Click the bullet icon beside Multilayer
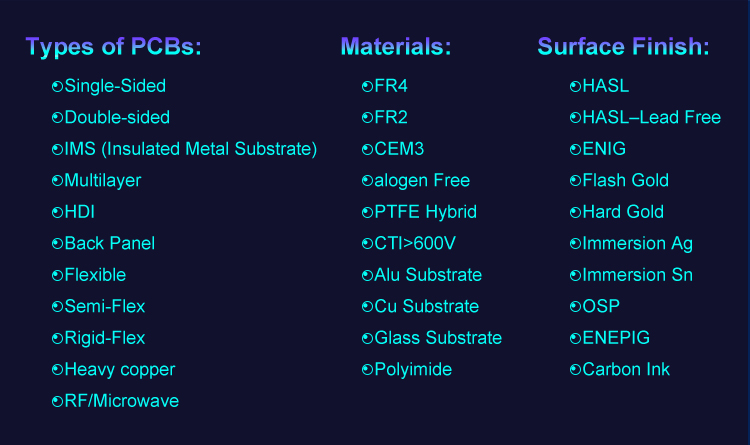The width and height of the screenshot is (750, 445). [57, 181]
